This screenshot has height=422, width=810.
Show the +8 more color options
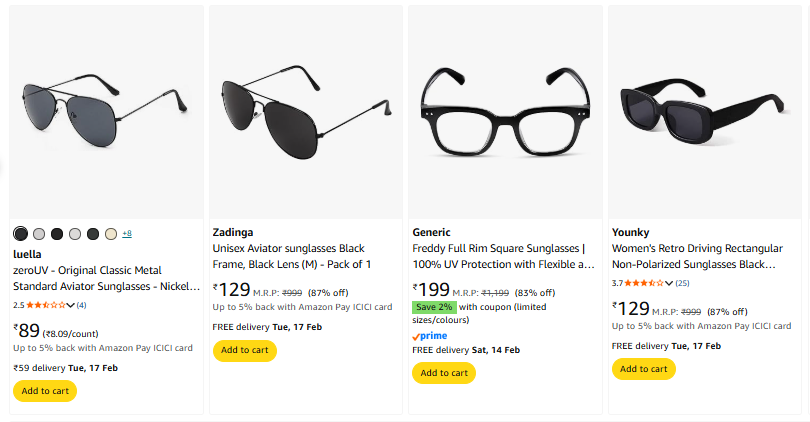click(x=127, y=234)
